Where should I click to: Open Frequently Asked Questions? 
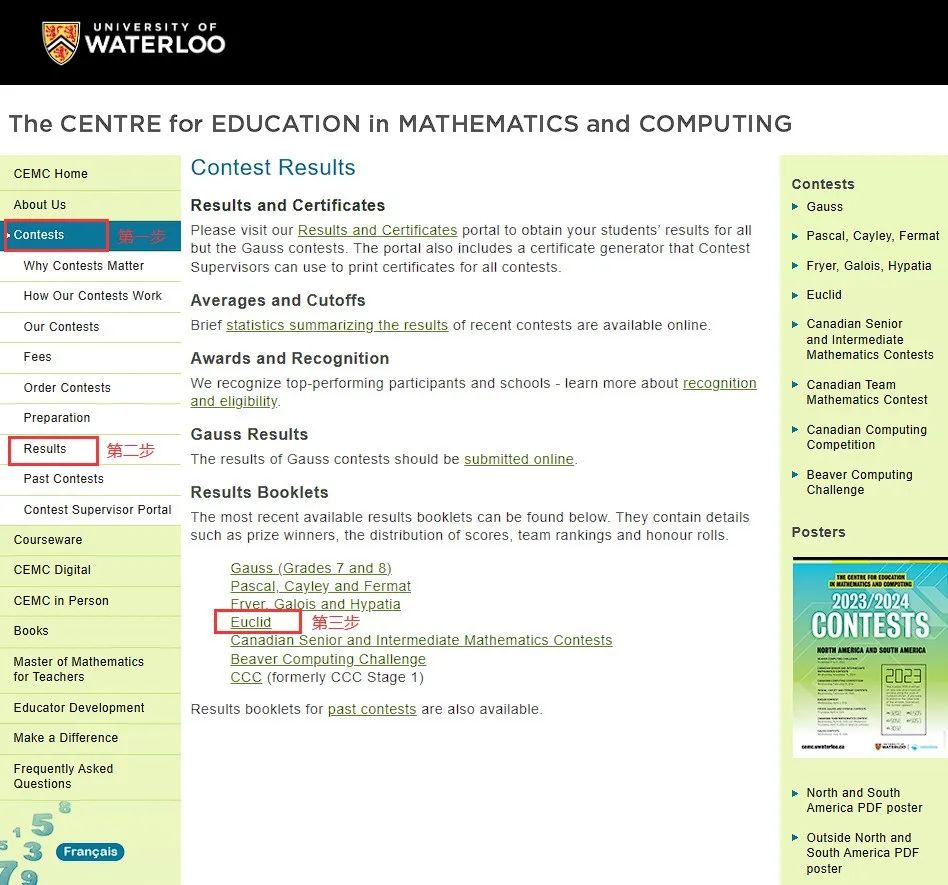[x=63, y=776]
